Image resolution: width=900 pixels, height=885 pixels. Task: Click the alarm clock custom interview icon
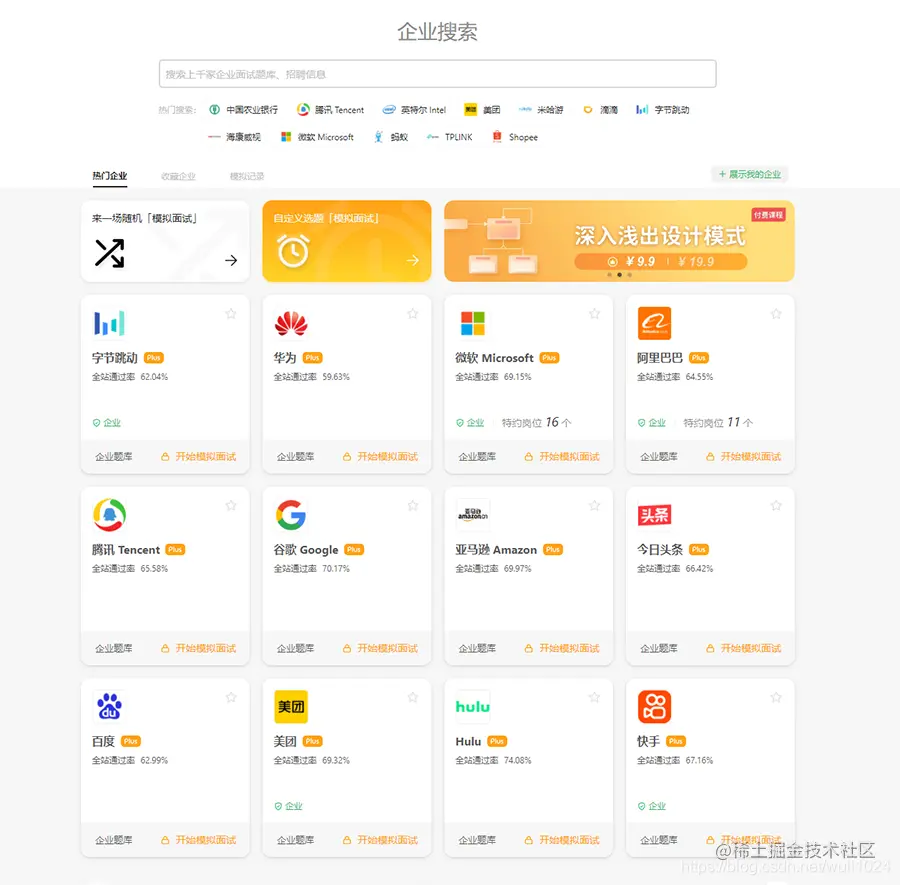pos(293,251)
